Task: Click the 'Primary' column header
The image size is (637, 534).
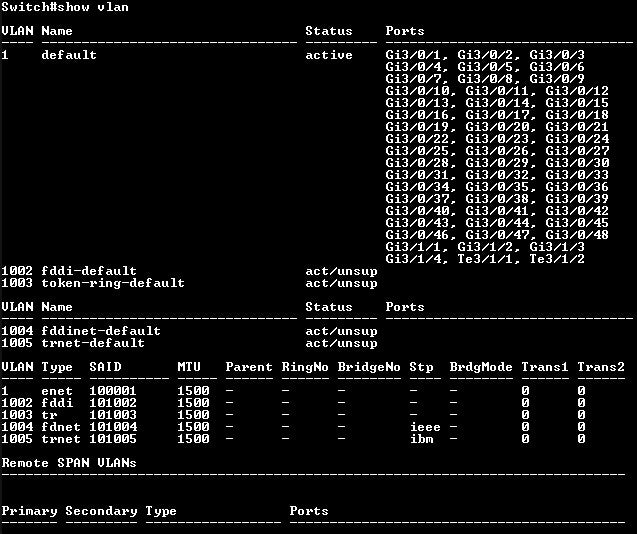Action: point(29,511)
